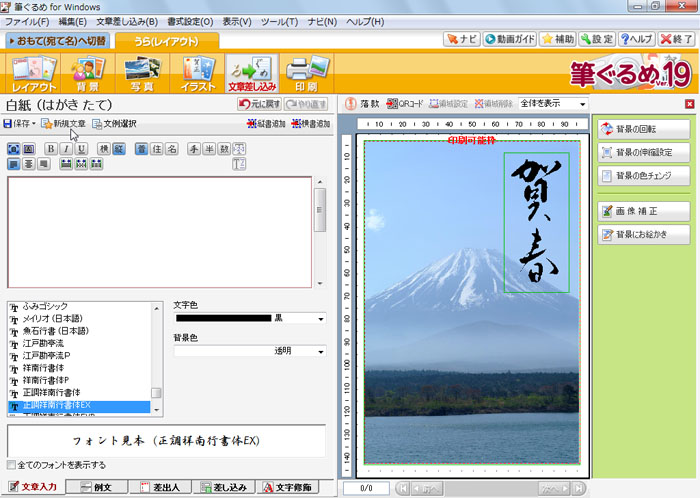Screen dimensions: 700x498
Task: Enable 全てのフォントを表示する checkbox
Action: [x=12, y=465]
